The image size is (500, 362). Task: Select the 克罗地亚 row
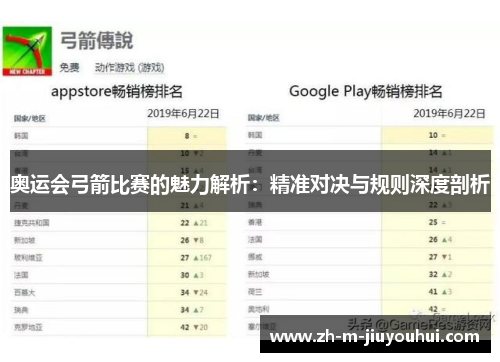coord(120,327)
